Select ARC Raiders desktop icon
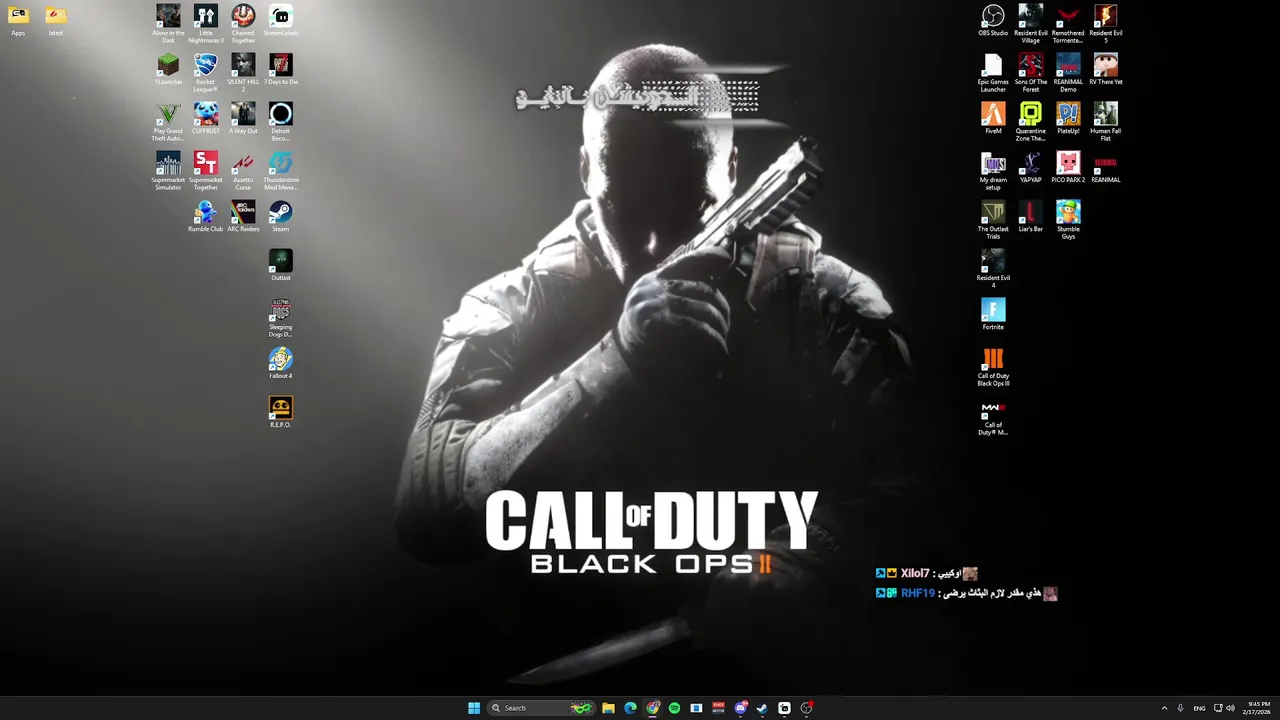1280x720 pixels. (x=243, y=217)
